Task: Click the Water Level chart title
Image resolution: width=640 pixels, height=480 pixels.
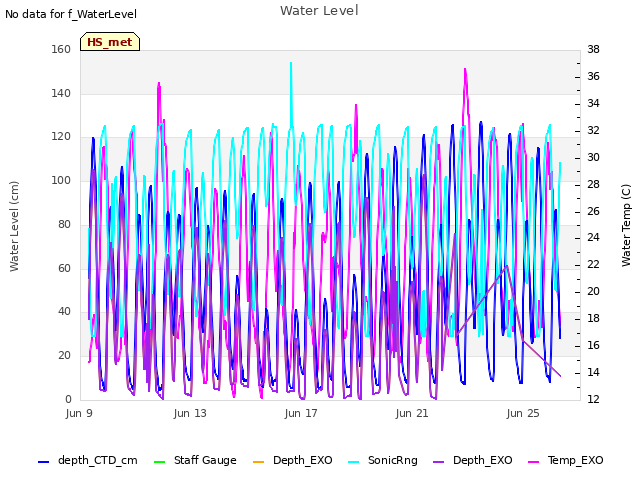Action: point(319,10)
